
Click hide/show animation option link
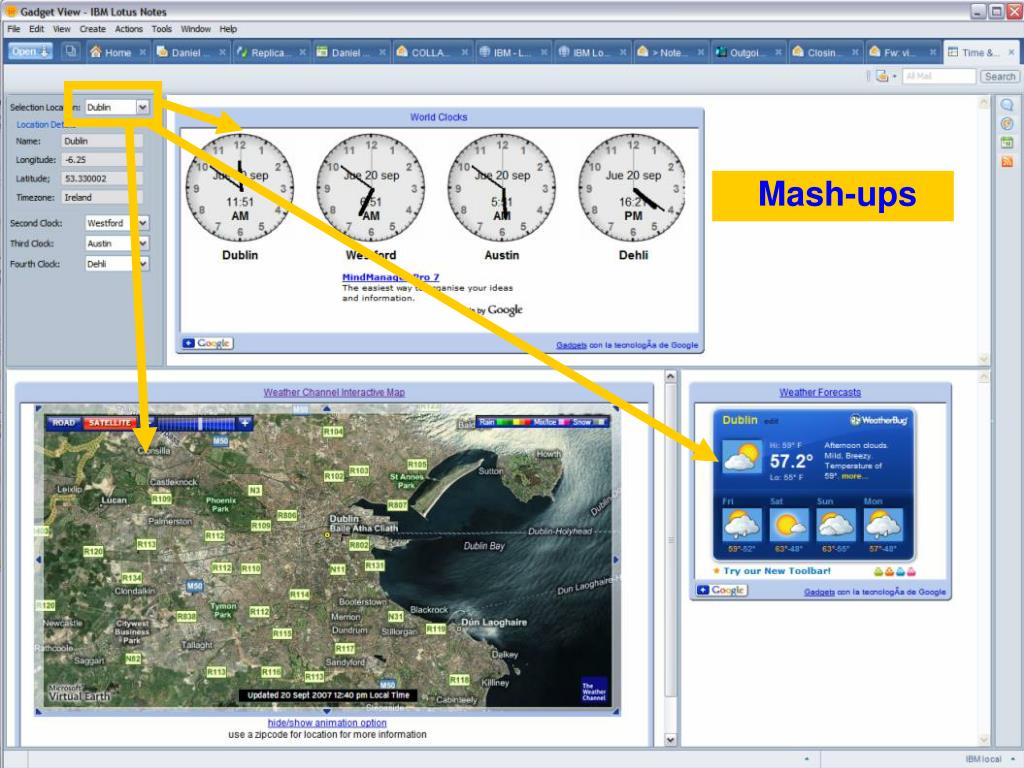(x=327, y=723)
